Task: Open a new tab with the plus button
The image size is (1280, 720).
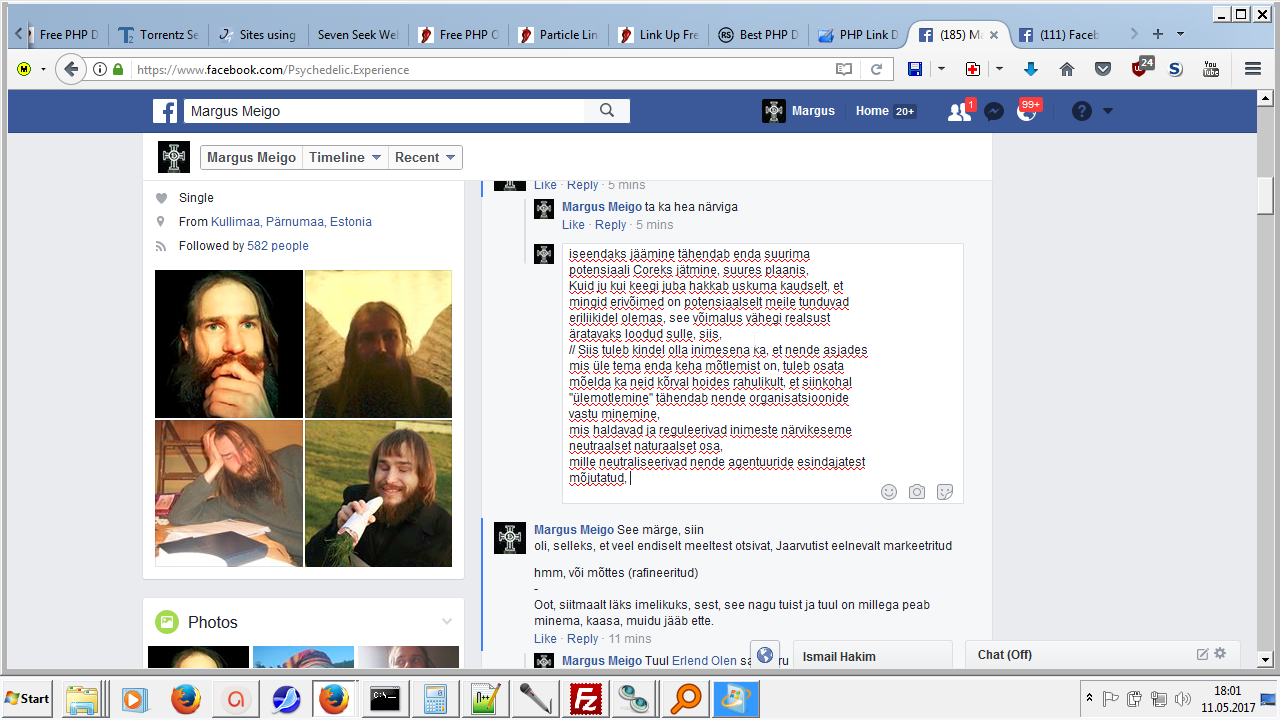Action: click(x=1158, y=34)
